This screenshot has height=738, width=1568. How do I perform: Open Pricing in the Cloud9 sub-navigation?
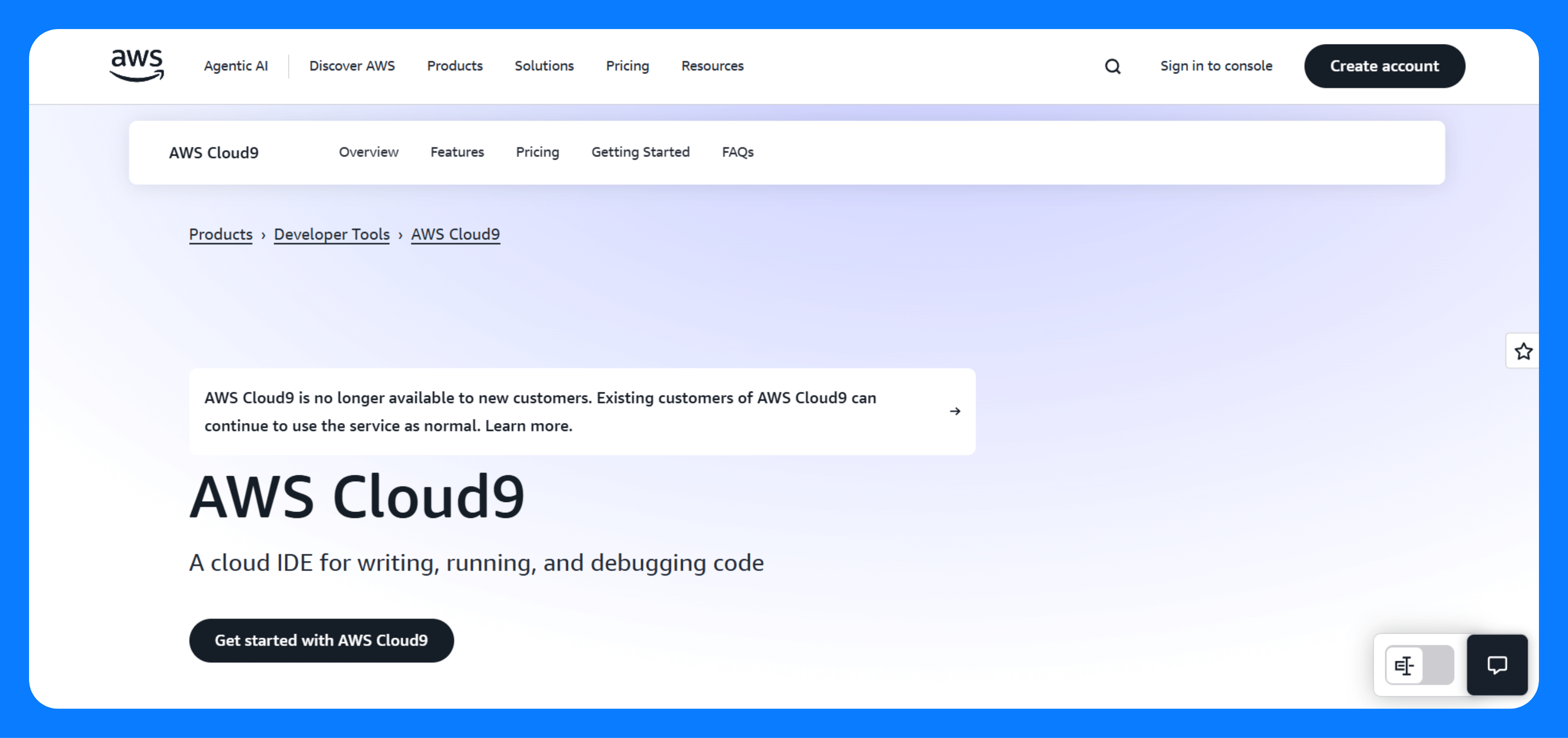tap(537, 152)
